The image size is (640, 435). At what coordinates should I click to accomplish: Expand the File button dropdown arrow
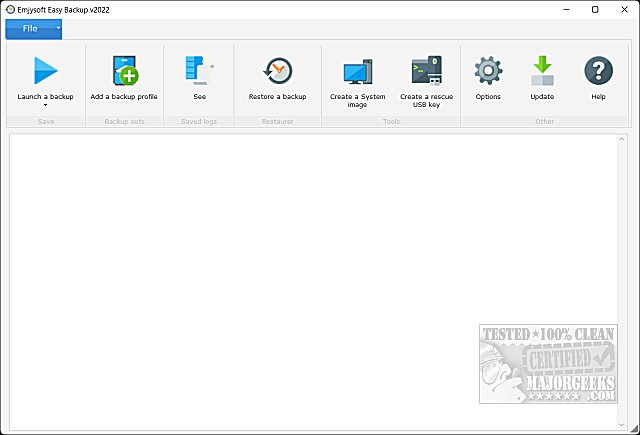(x=58, y=28)
